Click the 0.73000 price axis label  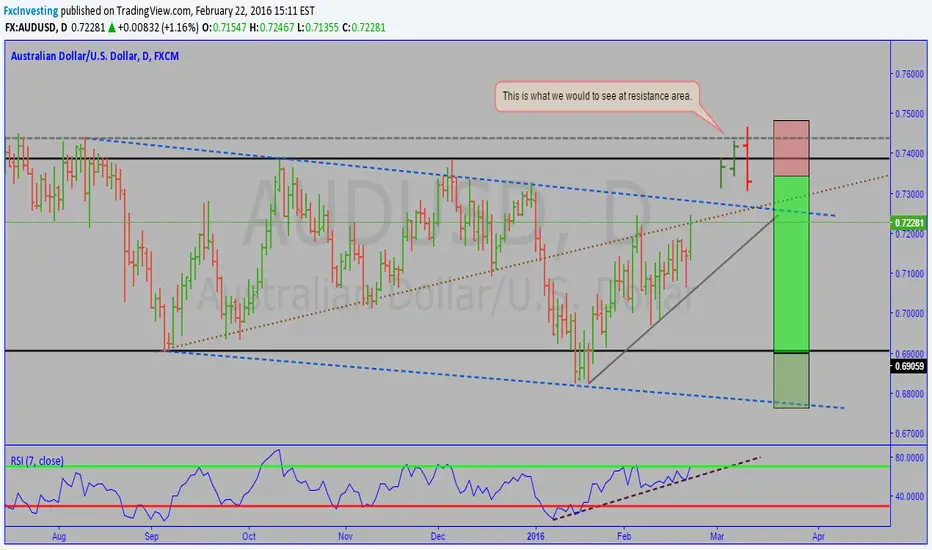(x=909, y=194)
